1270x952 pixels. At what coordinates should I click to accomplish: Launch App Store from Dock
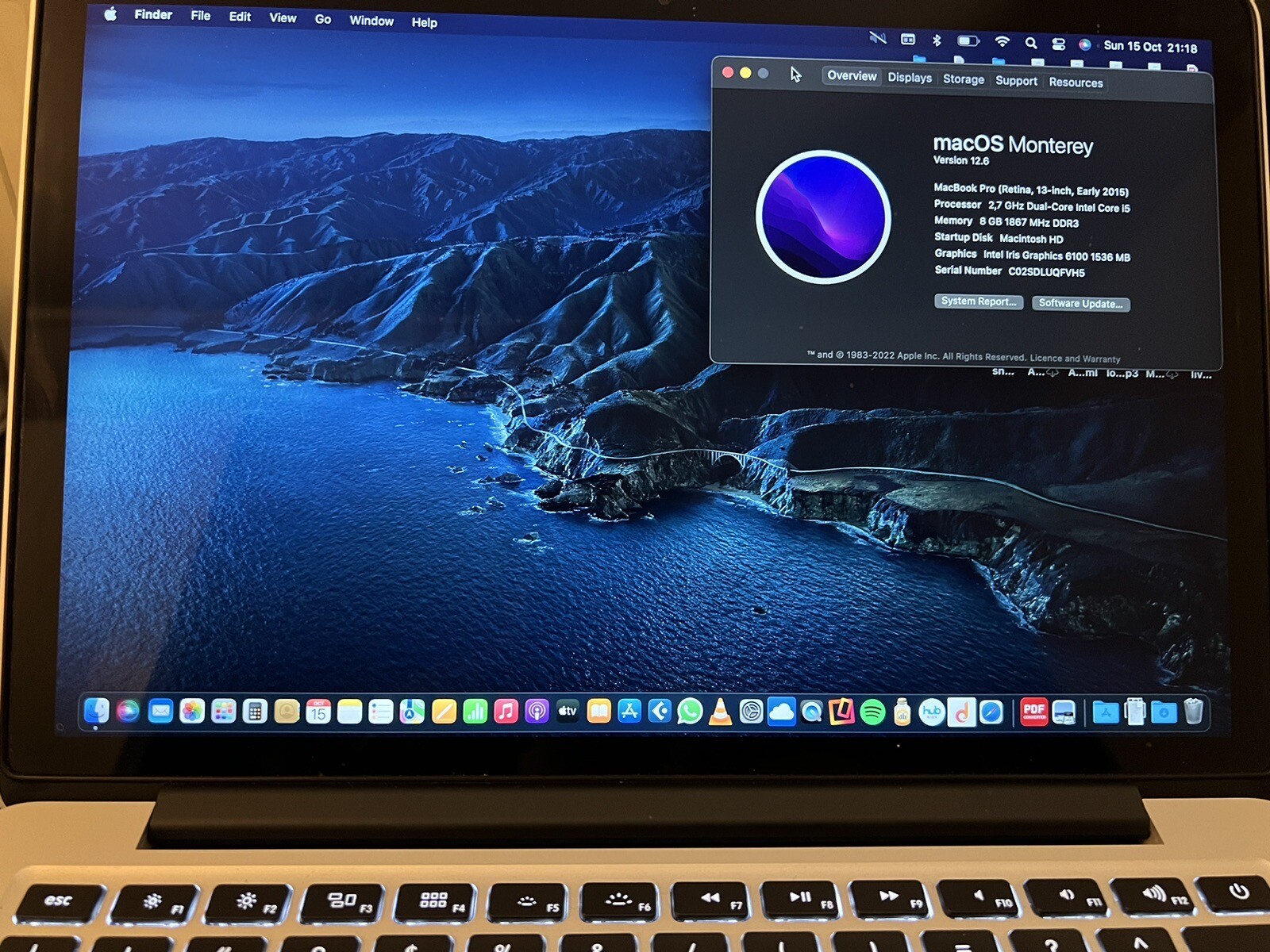(629, 712)
